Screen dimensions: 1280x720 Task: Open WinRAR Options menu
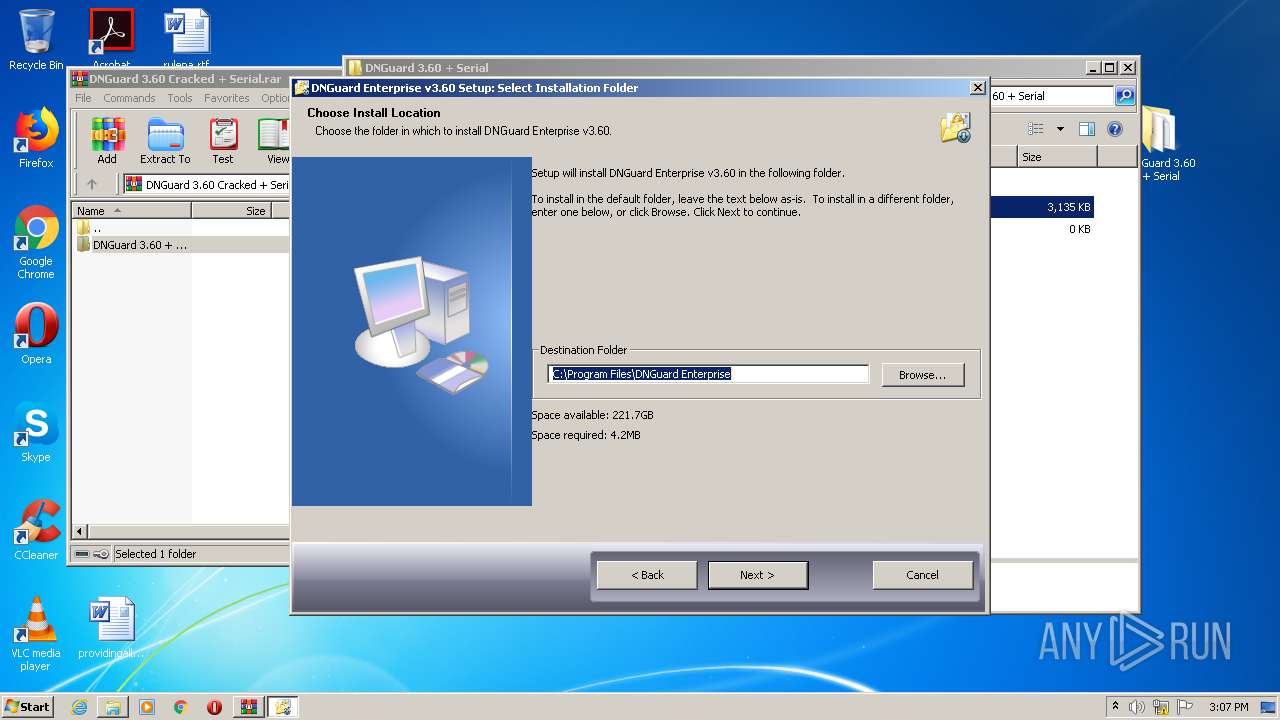tap(275, 98)
